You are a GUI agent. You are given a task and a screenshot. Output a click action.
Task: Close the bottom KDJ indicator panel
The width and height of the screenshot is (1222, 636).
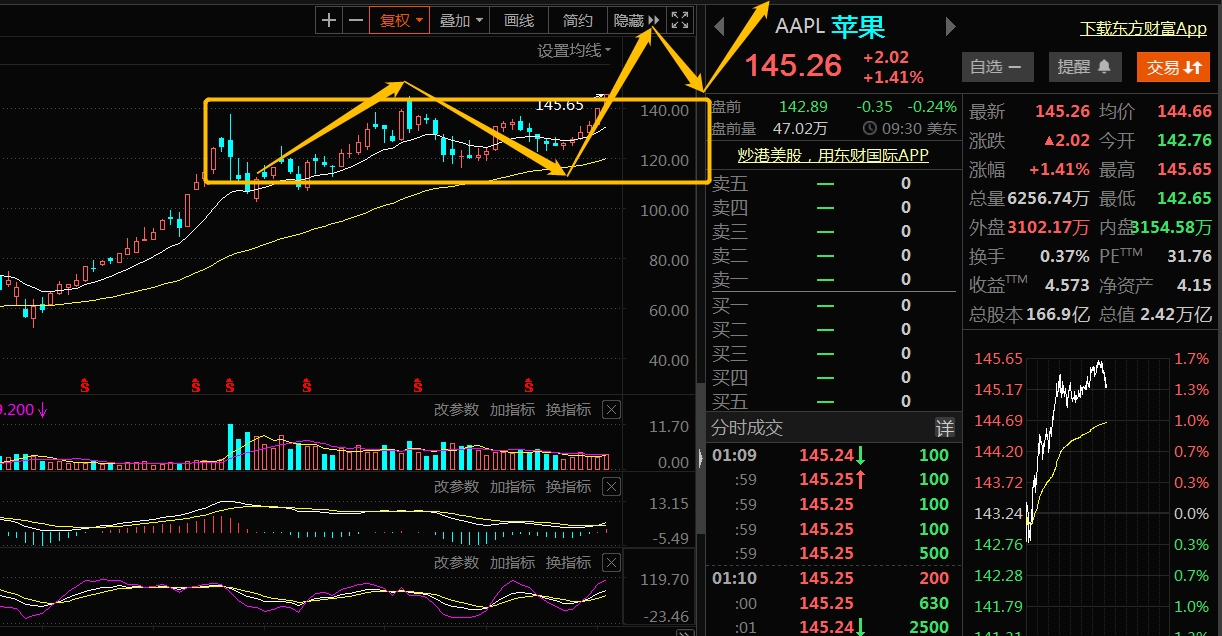click(x=612, y=564)
